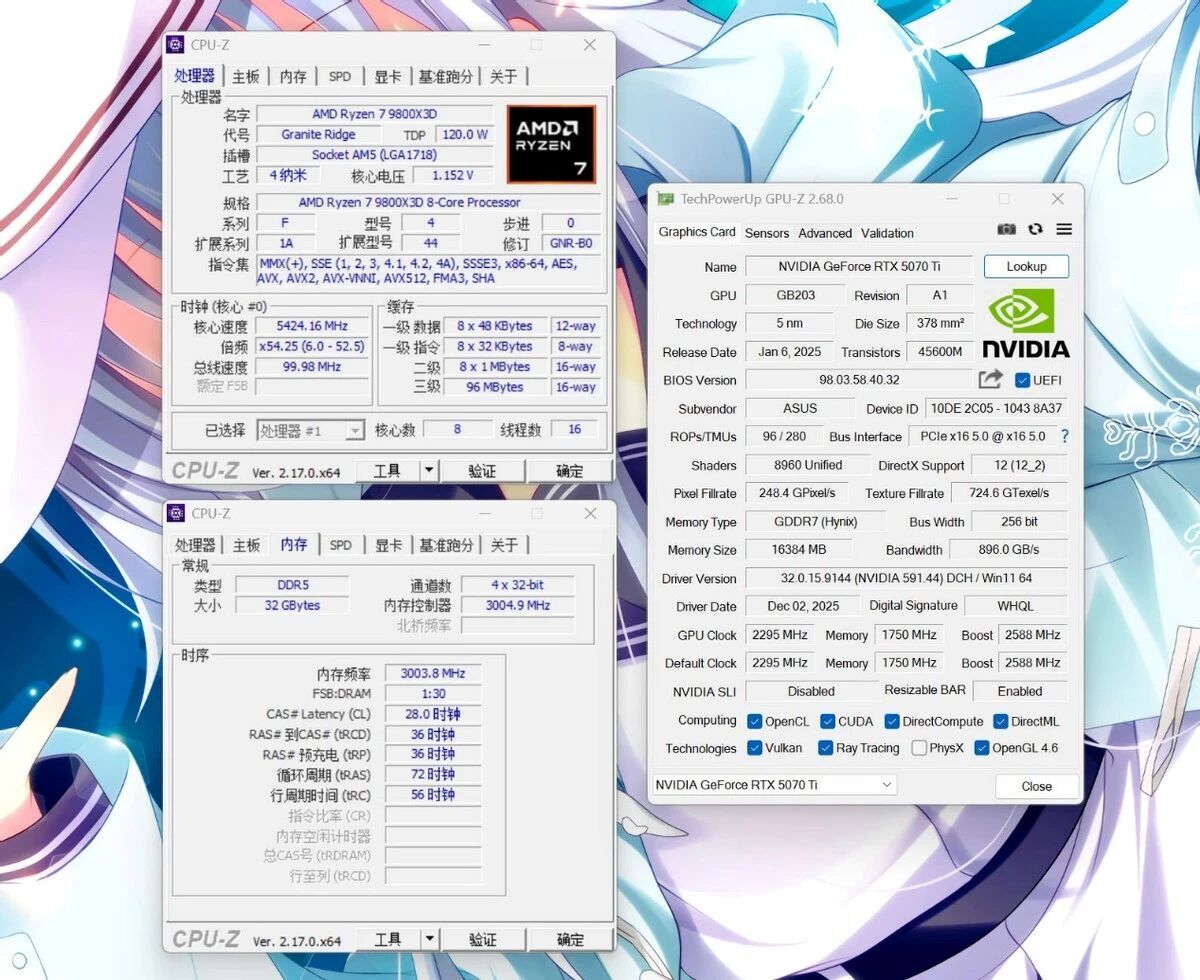Open the 主板 tab in top CPU-Z window
The width and height of the screenshot is (1200, 980).
[246, 77]
